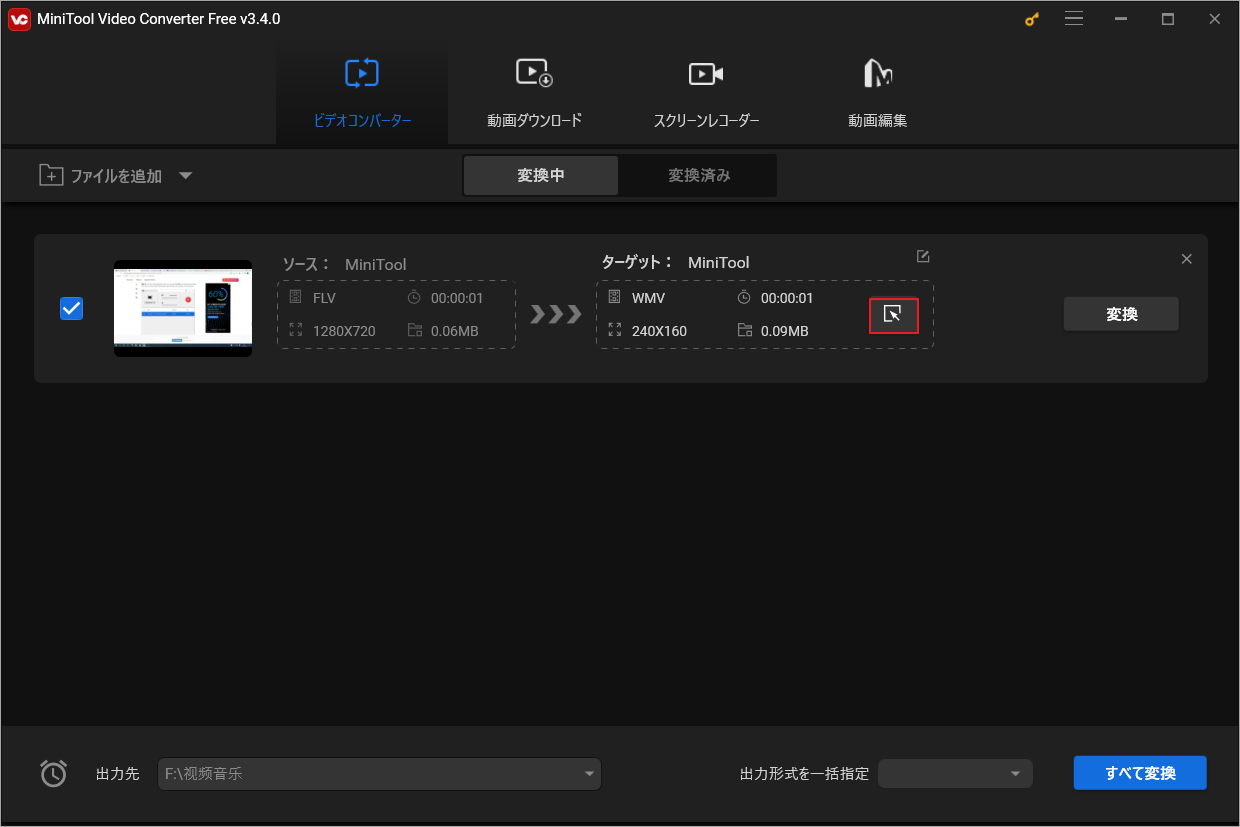Select the 変換中 tab
The width and height of the screenshot is (1240, 827).
pos(541,175)
